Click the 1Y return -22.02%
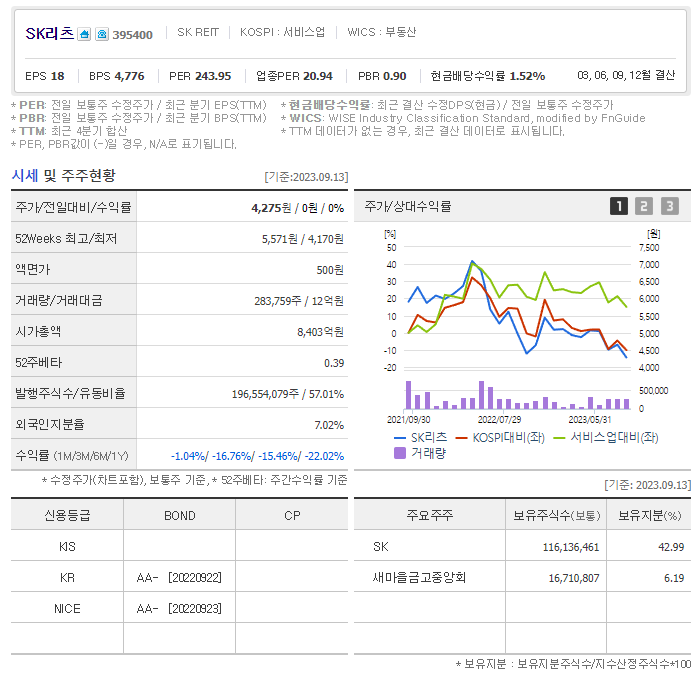This screenshot has height=676, width=697. click(x=324, y=456)
